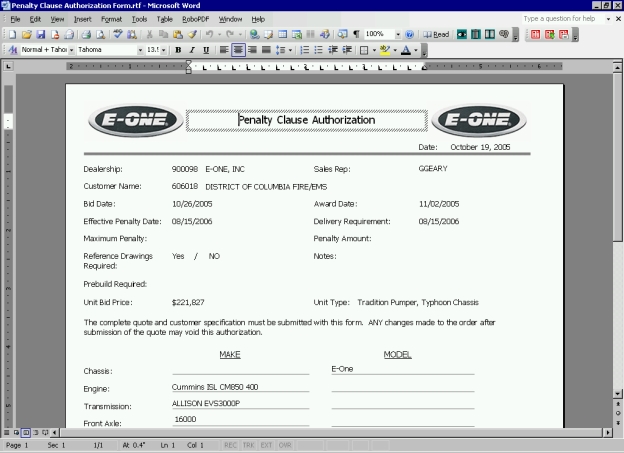The width and height of the screenshot is (624, 453).
Task: Run Spelling and Grammar check
Action: [x=117, y=35]
